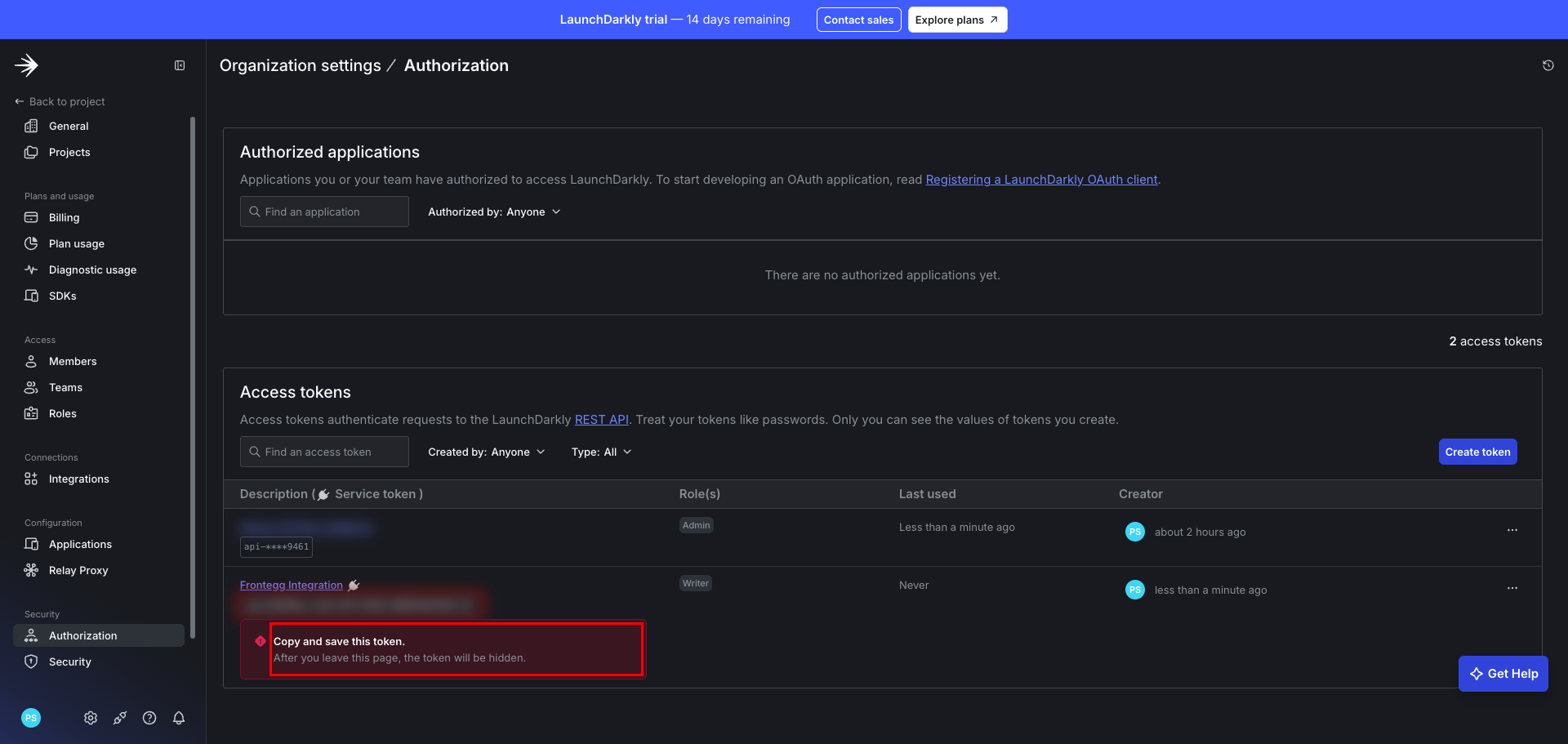The height and width of the screenshot is (744, 1568).
Task: Open Integrations page
Action: 99,479
